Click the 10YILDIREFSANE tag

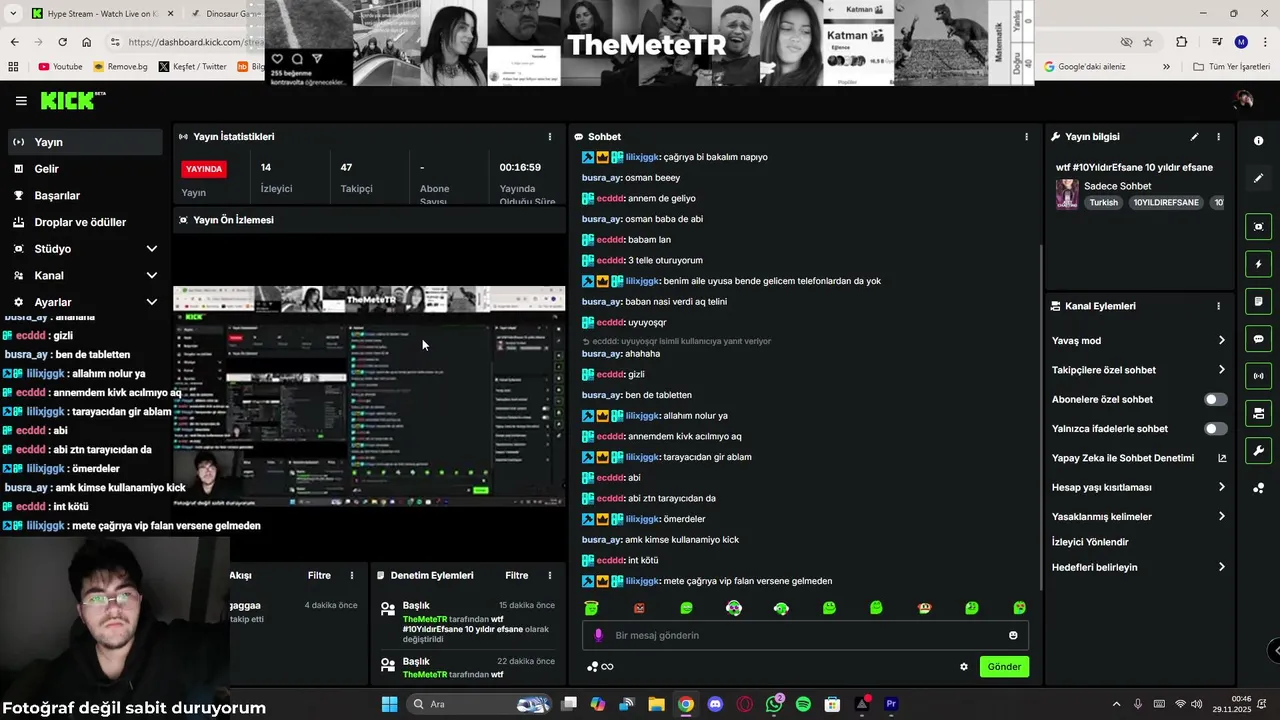coord(1166,202)
